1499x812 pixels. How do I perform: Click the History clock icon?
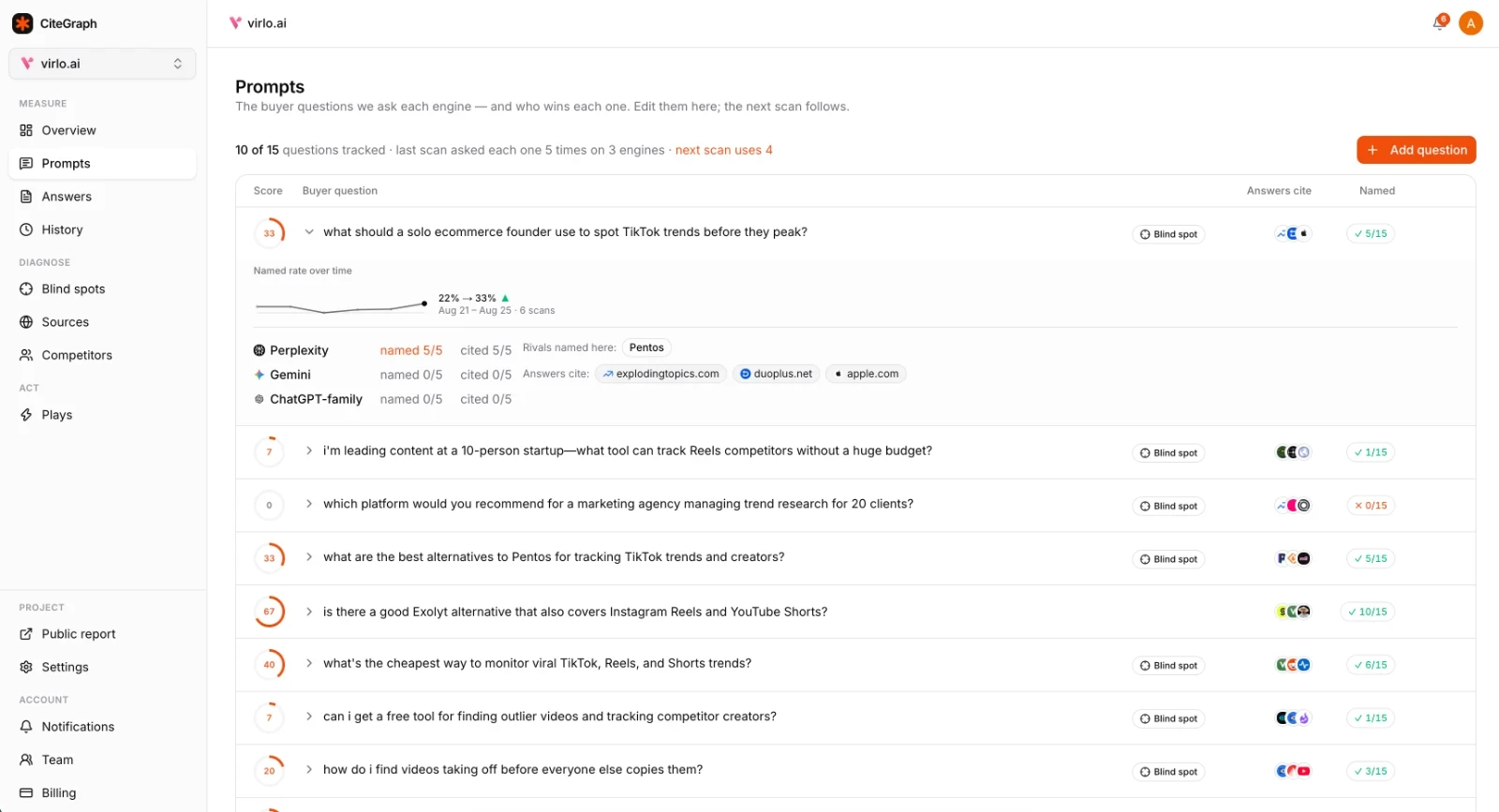pos(26,229)
